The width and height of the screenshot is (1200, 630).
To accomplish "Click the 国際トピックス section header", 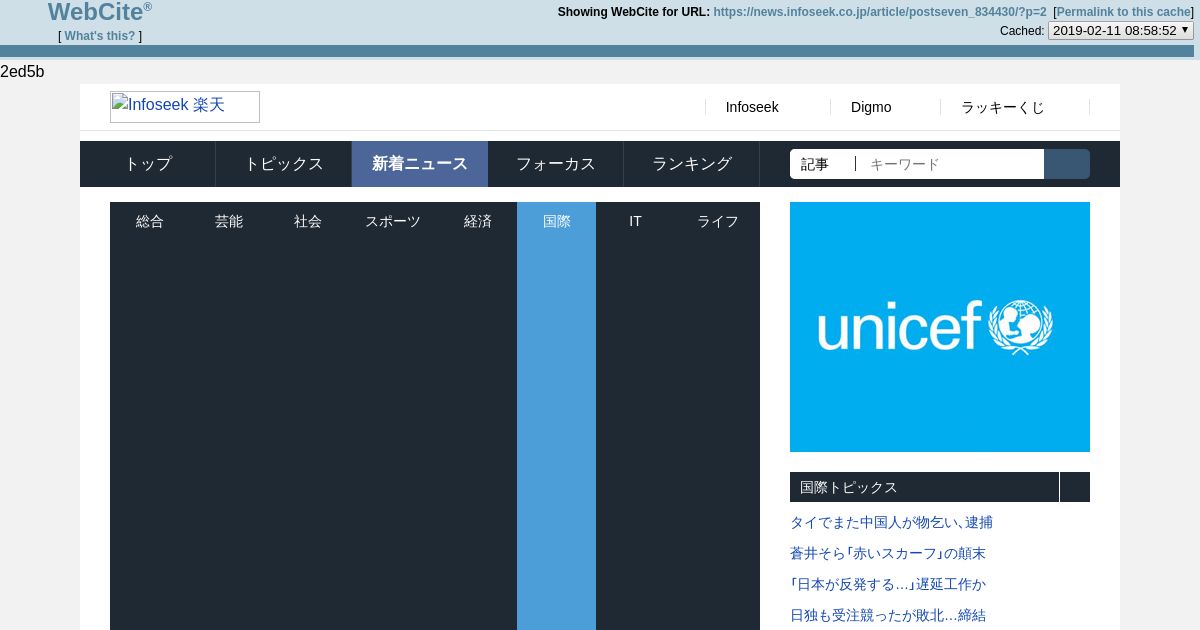I will (924, 487).
